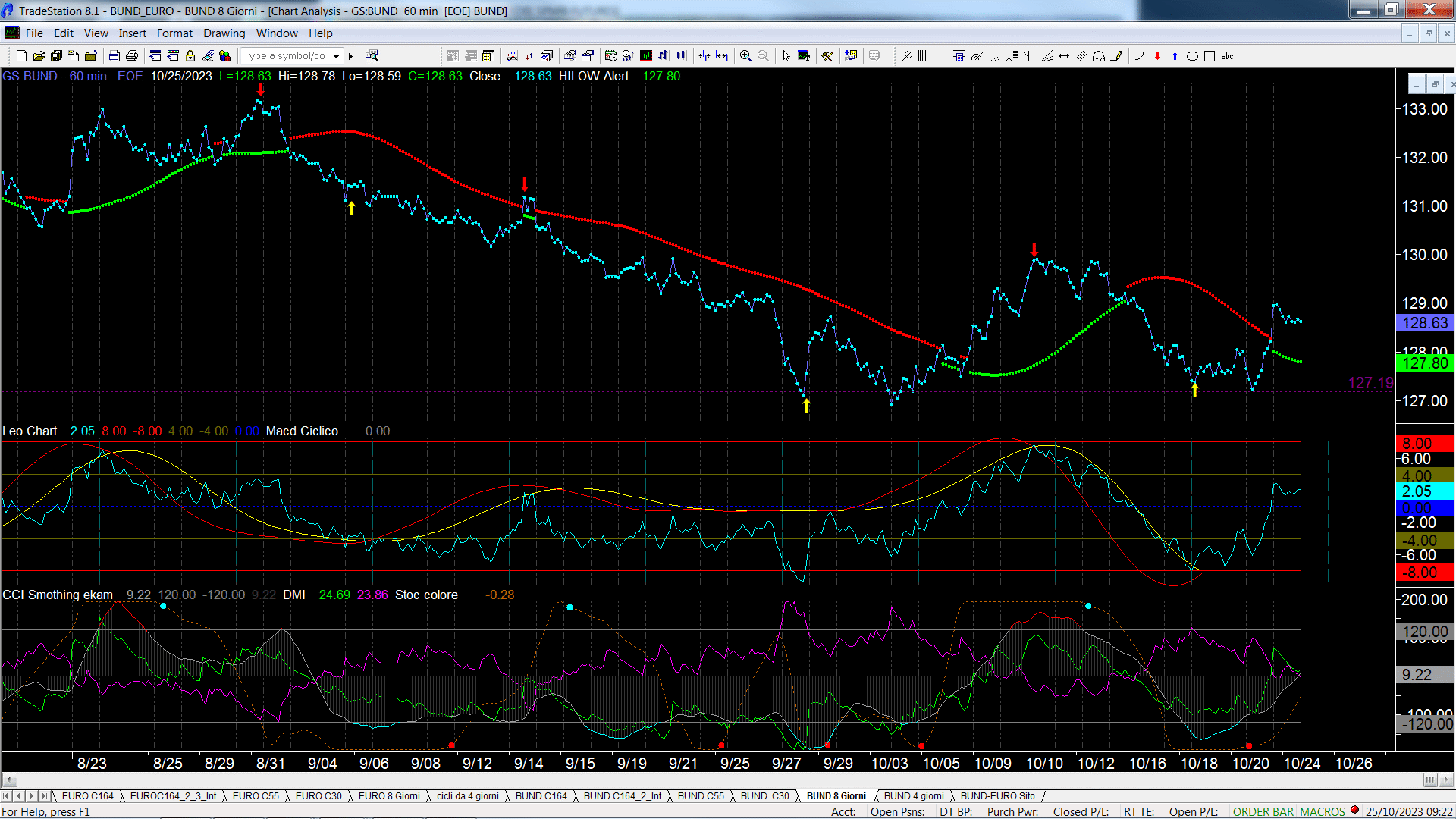Switch to the EURO C164 workspace tab

(x=87, y=796)
